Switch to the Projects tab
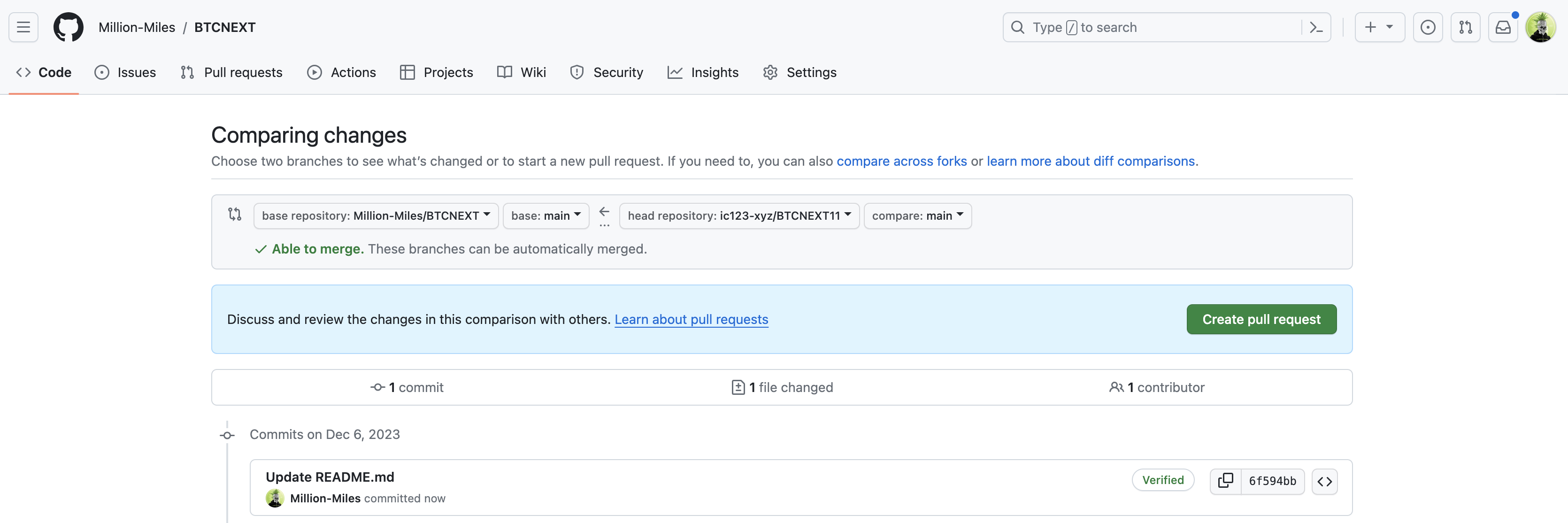Viewport: 1568px width, 523px height. [437, 72]
